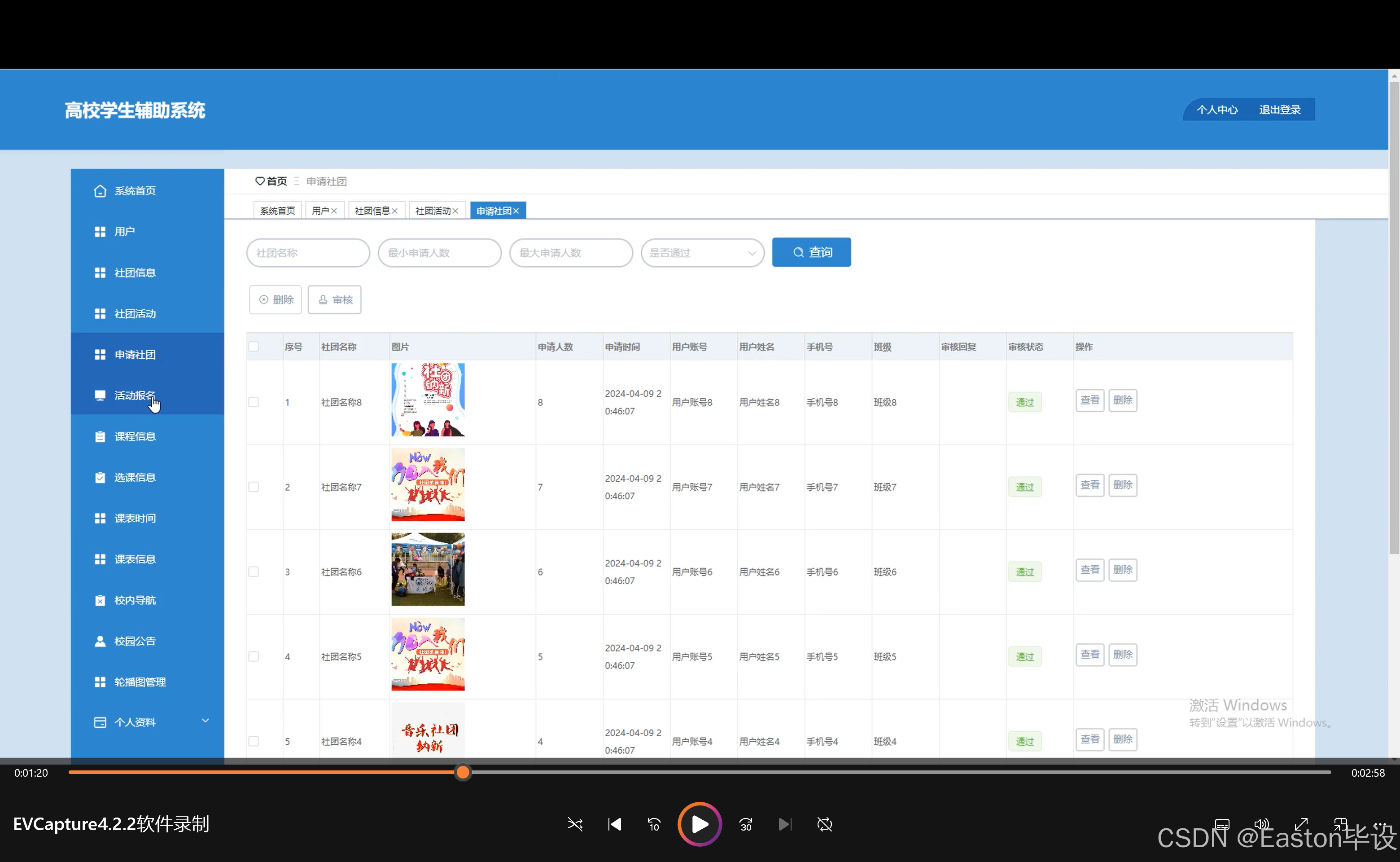Rewind 10 seconds icon
Image resolution: width=1400 pixels, height=862 pixels.
point(654,824)
